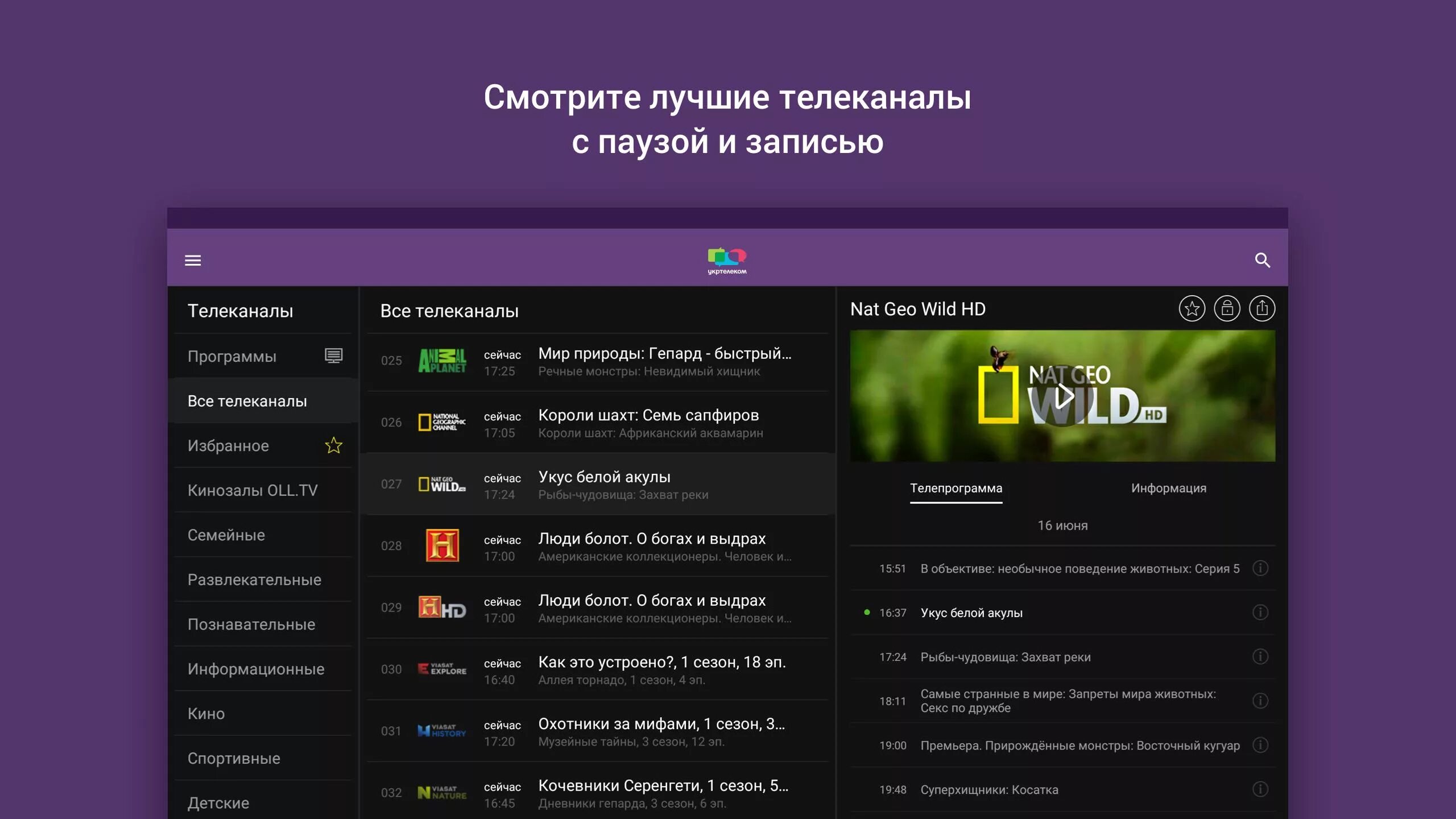Click the Программы list icon
Viewport: 1456px width, 819px height.
333,356
